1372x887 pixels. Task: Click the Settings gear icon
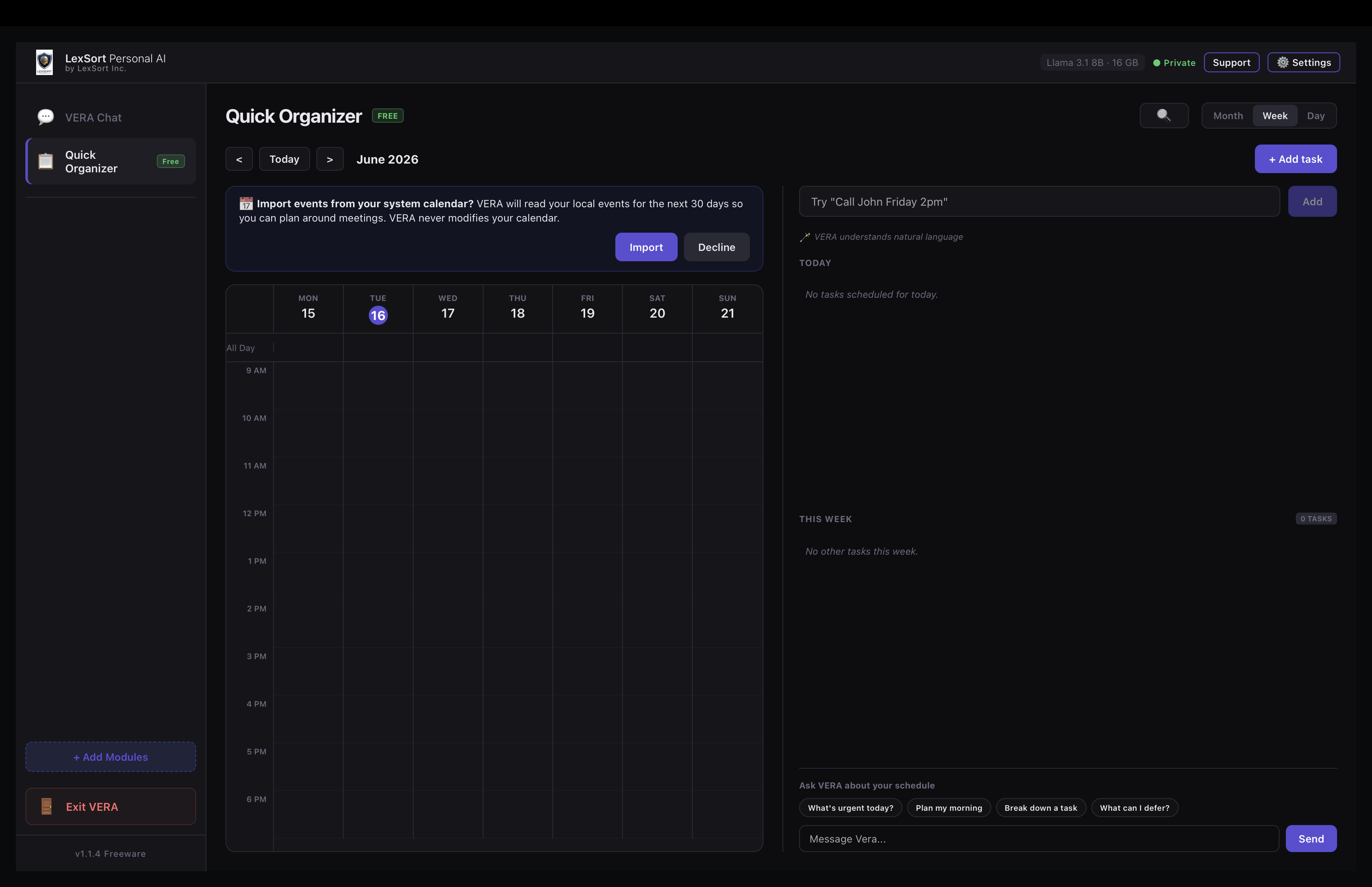(1283, 62)
